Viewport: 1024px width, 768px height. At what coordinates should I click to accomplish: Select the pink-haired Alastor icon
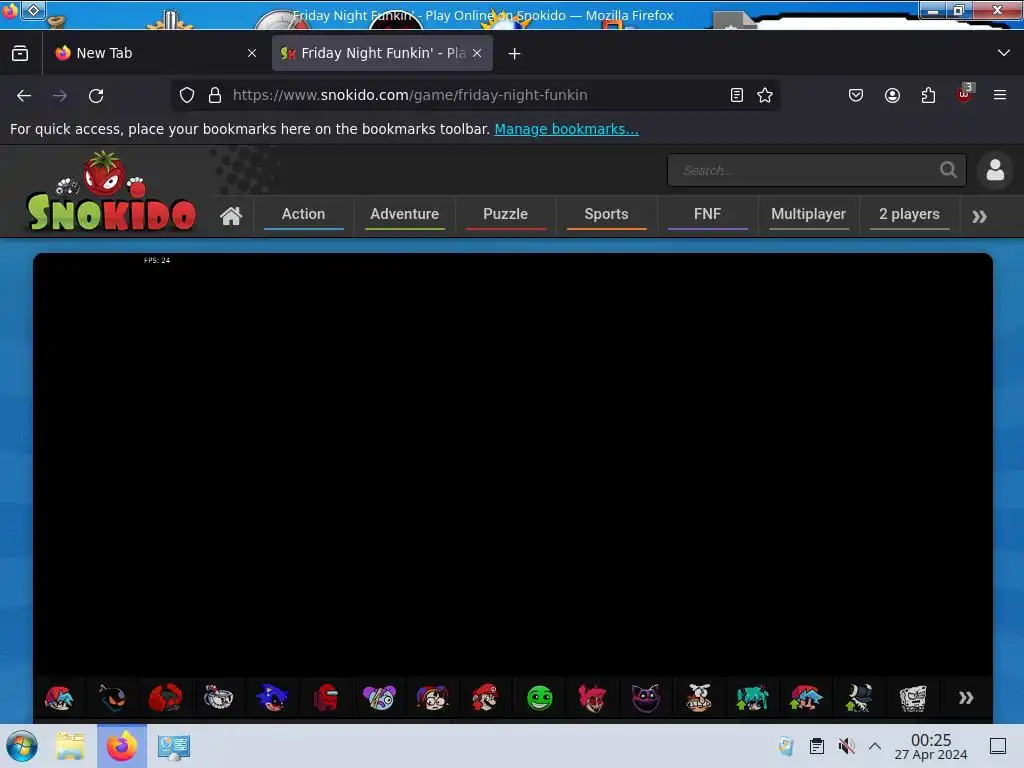point(592,697)
